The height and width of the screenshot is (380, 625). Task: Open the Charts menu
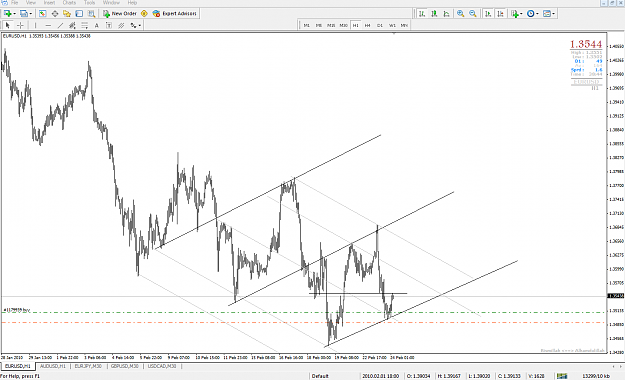[x=69, y=3]
